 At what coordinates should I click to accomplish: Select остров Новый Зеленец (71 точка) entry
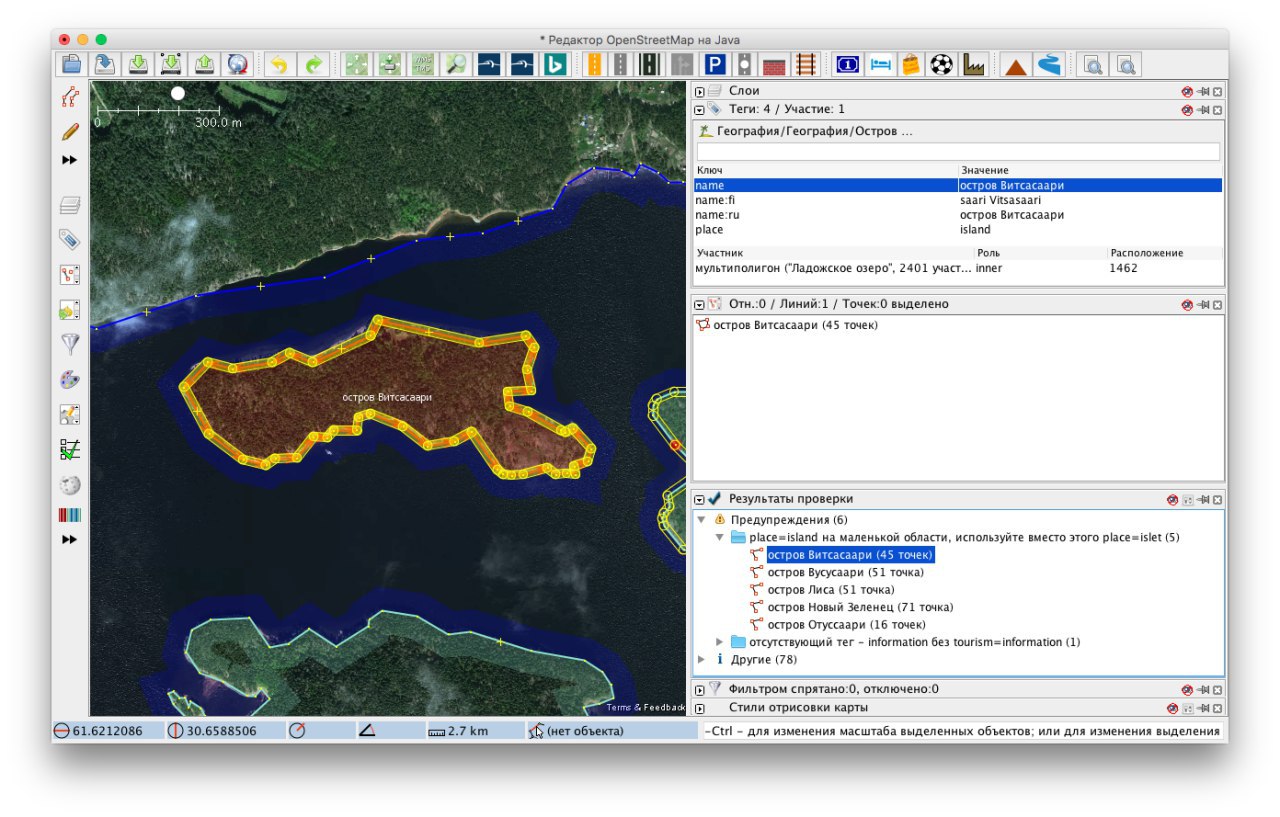(860, 607)
